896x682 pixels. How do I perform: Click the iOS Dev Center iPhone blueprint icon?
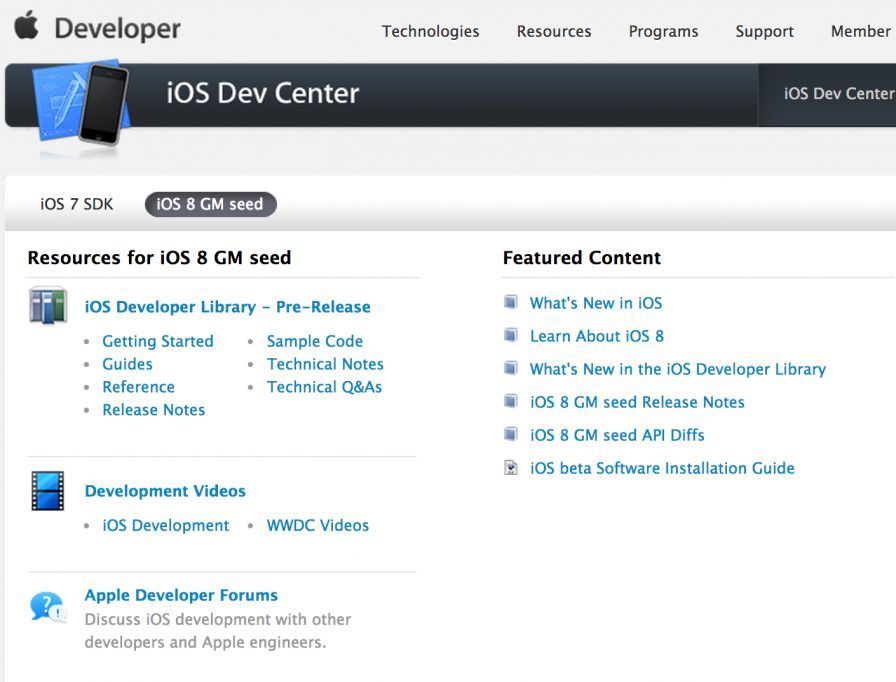tap(81, 103)
